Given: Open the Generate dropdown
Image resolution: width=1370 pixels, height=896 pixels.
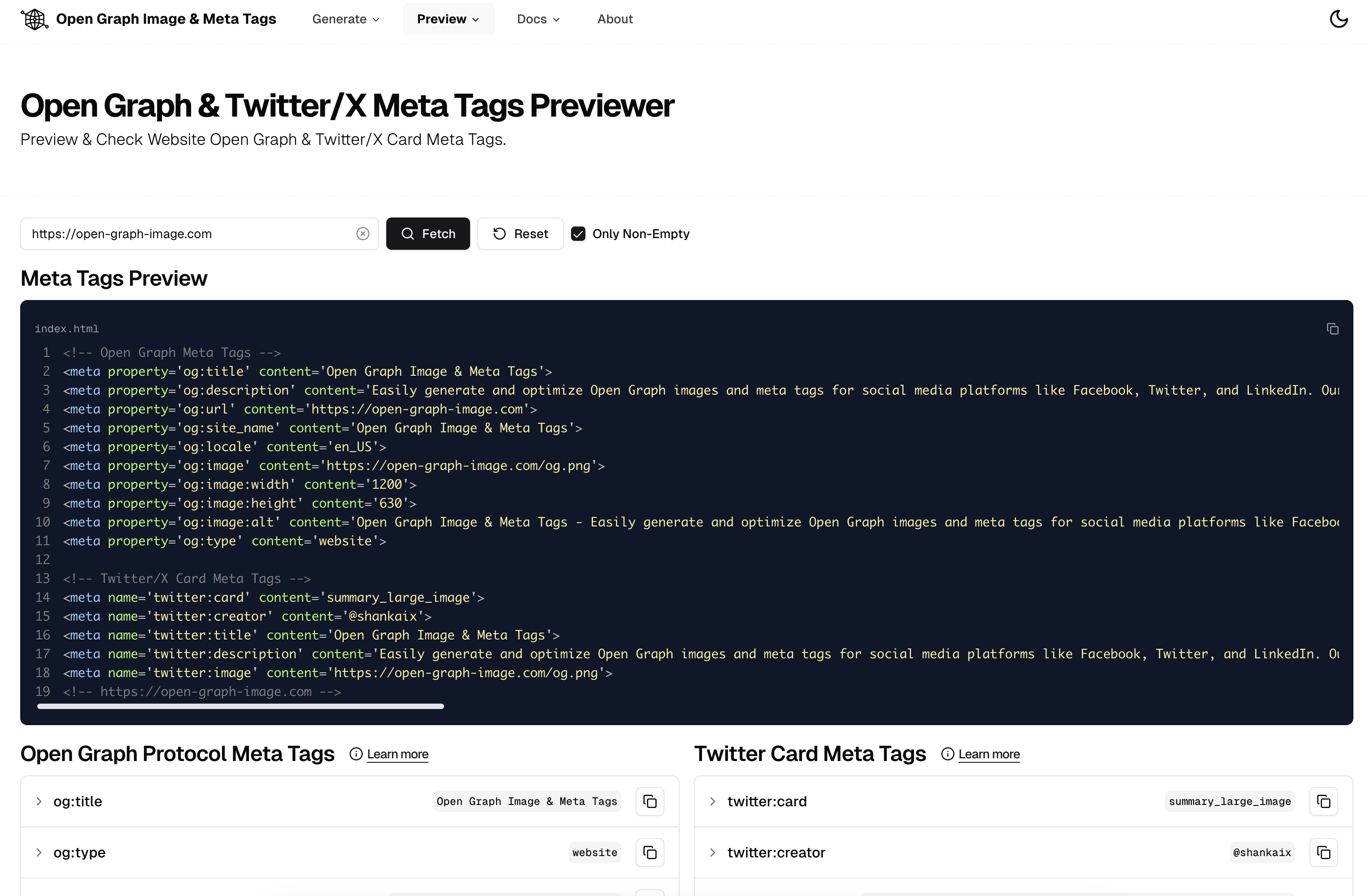Looking at the screenshot, I should (x=345, y=18).
